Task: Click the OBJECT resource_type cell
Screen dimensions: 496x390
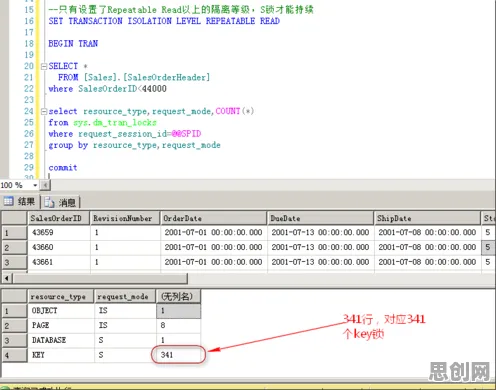Action: [x=61, y=311]
